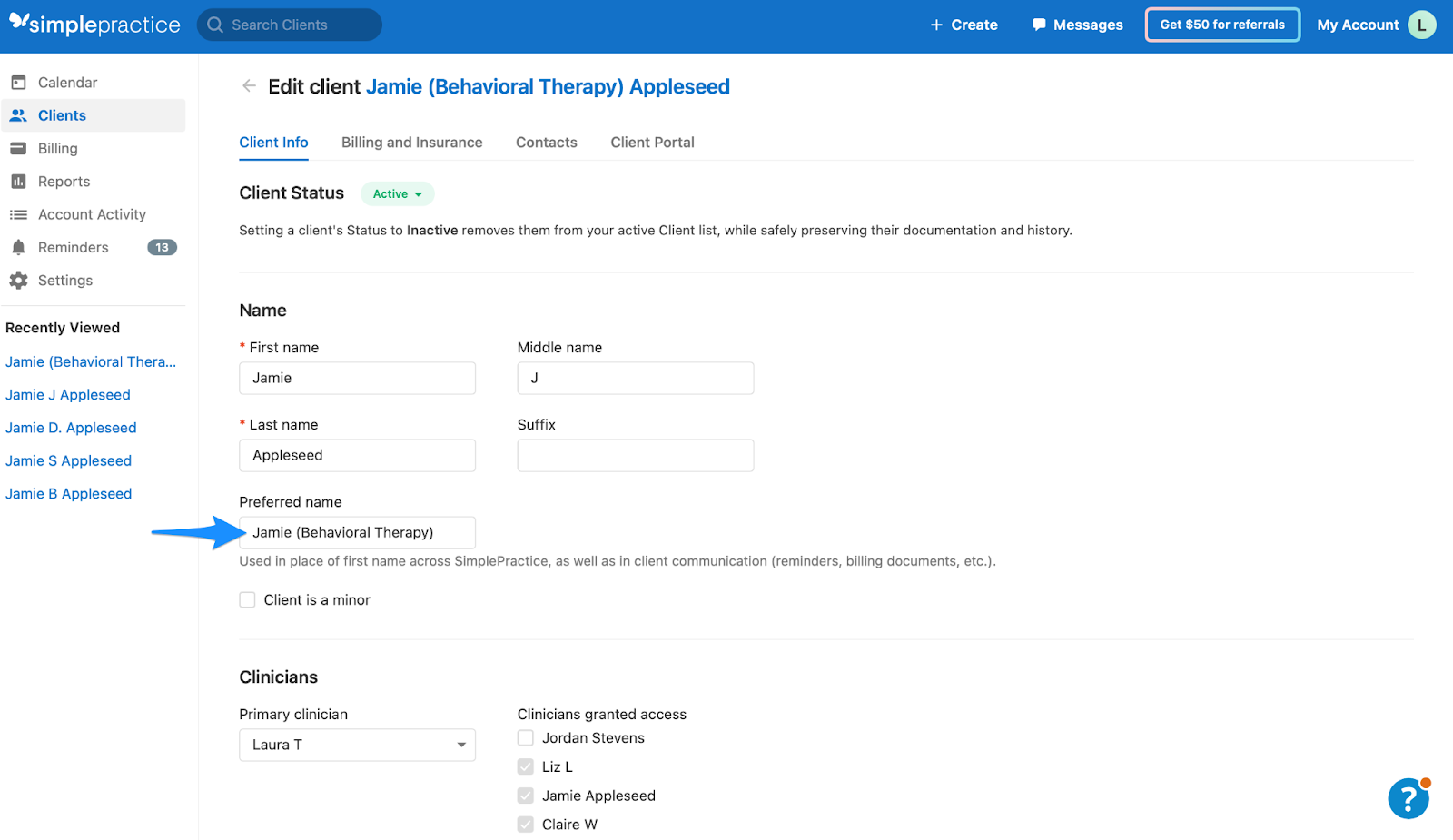Screen dimensions: 1453x840
Task: Uncheck Liz L from clinicians granted access
Action: (x=525, y=766)
